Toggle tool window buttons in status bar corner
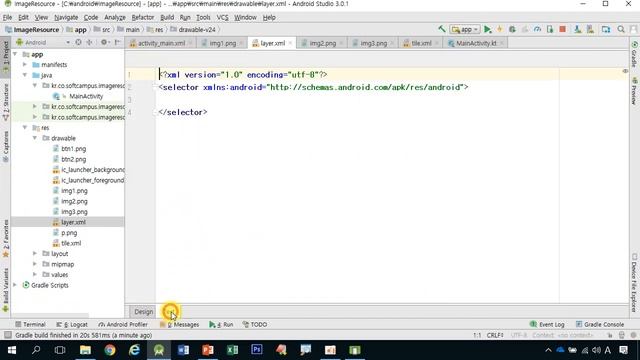Image resolution: width=640 pixels, height=360 pixels. tap(7, 335)
